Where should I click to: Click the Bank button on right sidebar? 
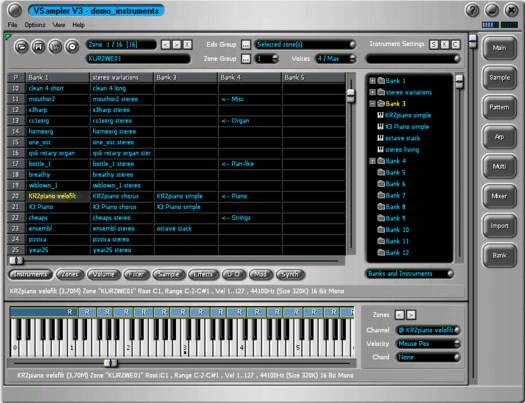(x=499, y=256)
